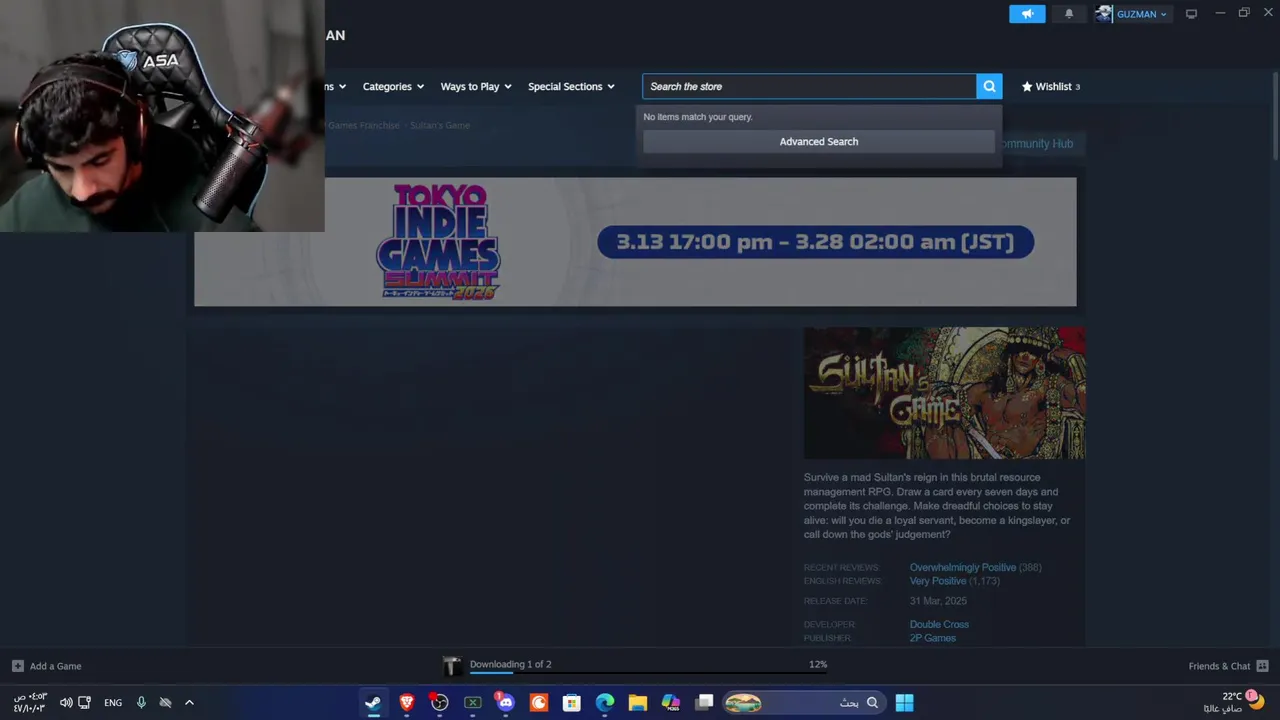Launch Microsoft Edge from taskbar
The width and height of the screenshot is (1280, 720).
click(605, 703)
